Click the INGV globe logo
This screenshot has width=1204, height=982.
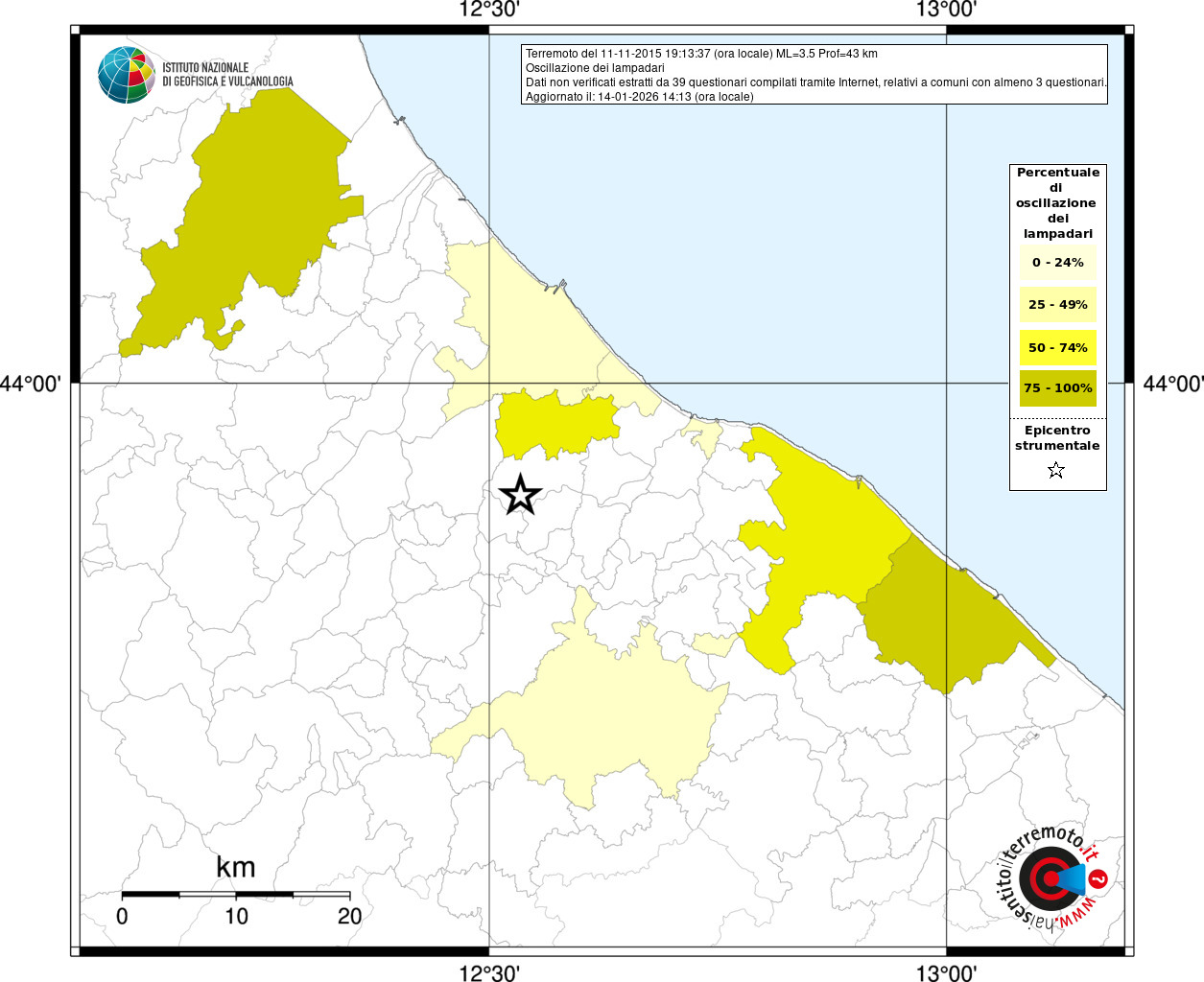click(x=126, y=75)
